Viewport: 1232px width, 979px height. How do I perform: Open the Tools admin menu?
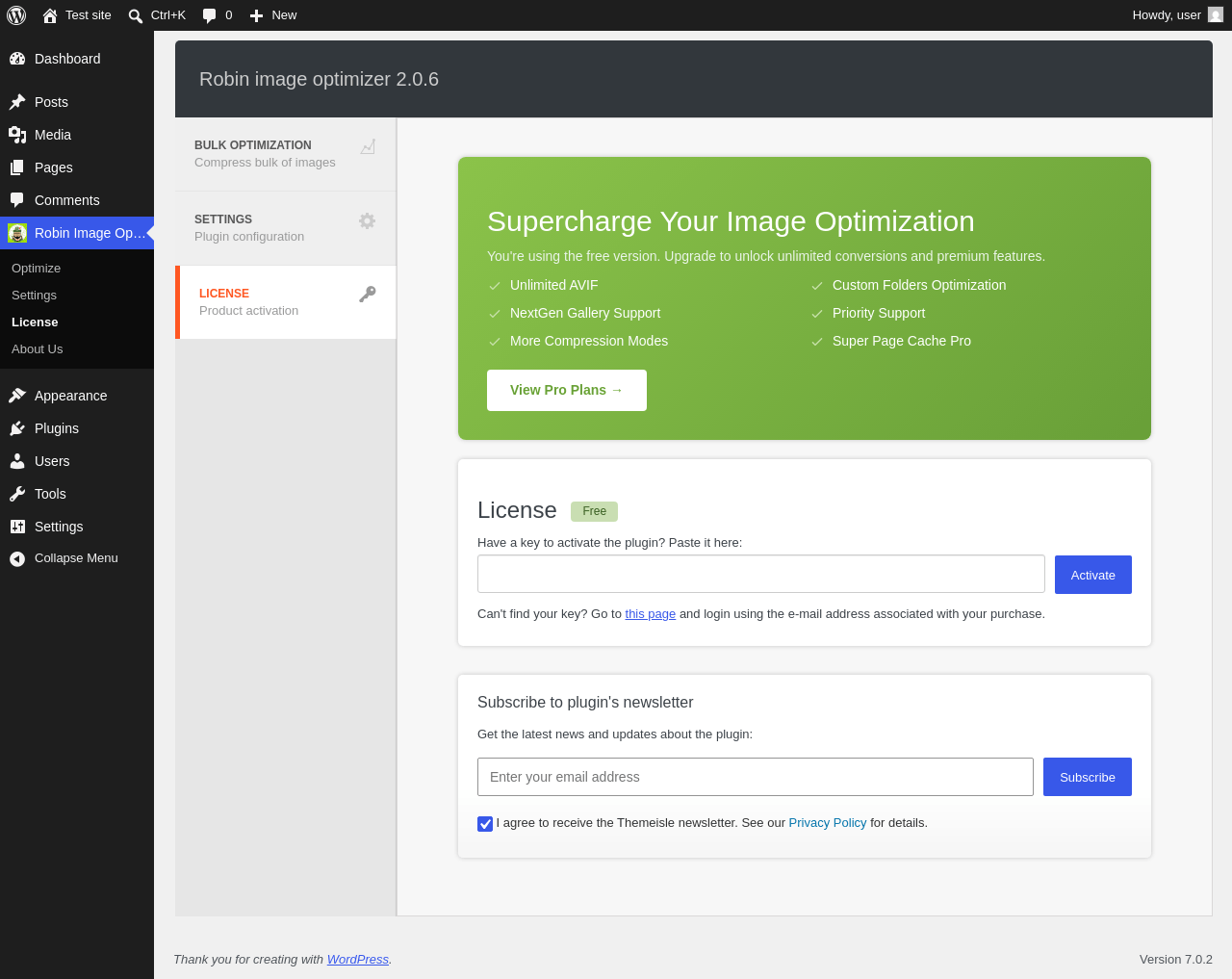(77, 494)
